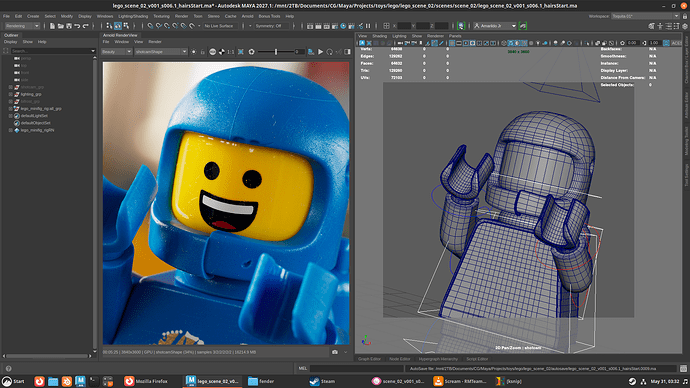Switch to the Node Editor tab
Image resolution: width=690 pixels, height=388 pixels.
coord(400,359)
